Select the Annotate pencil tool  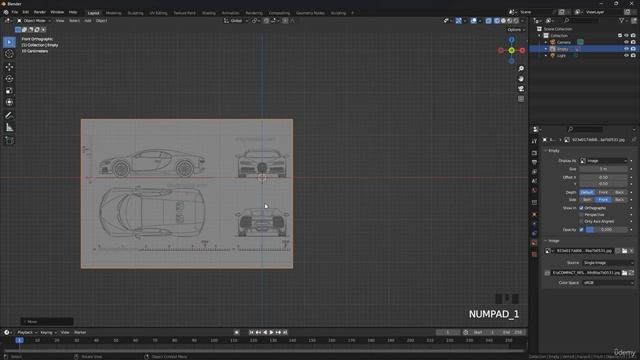point(9,116)
